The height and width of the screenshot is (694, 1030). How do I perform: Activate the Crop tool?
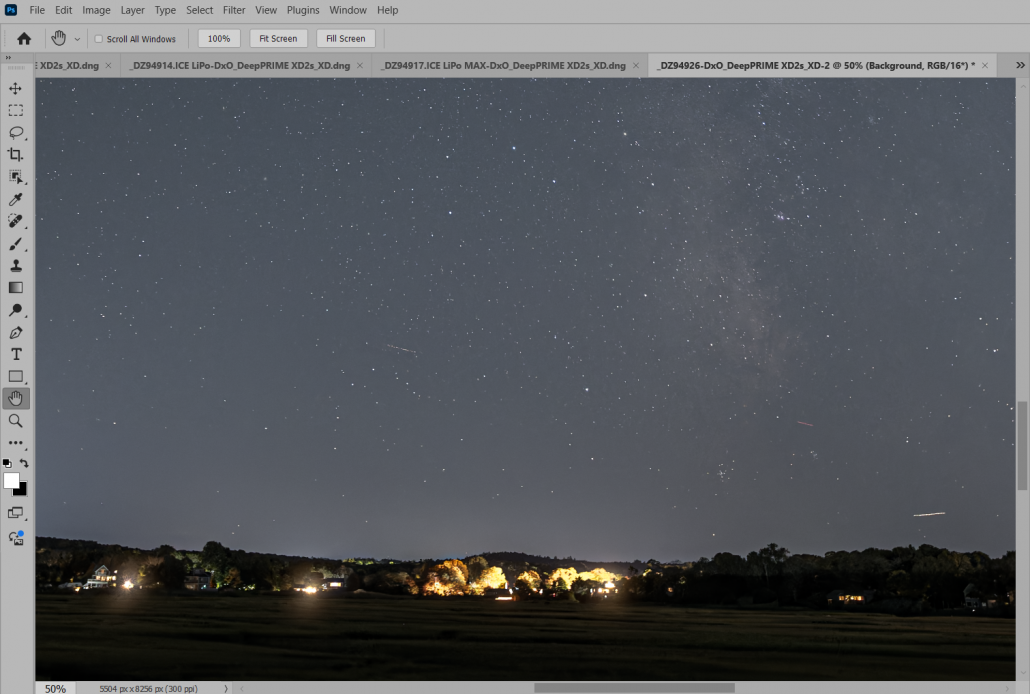point(15,155)
